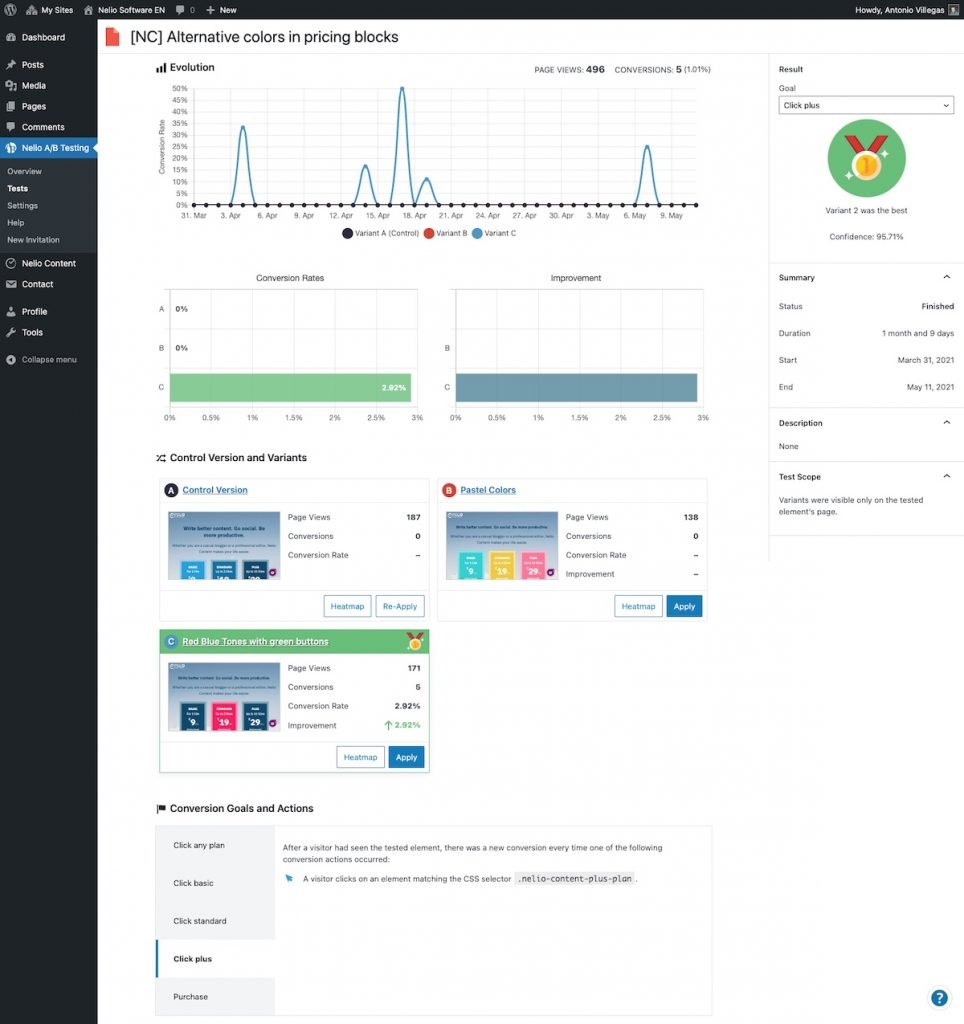Select the Click plus goal tab
The height and width of the screenshot is (1024, 964).
pyautogui.click(x=216, y=959)
